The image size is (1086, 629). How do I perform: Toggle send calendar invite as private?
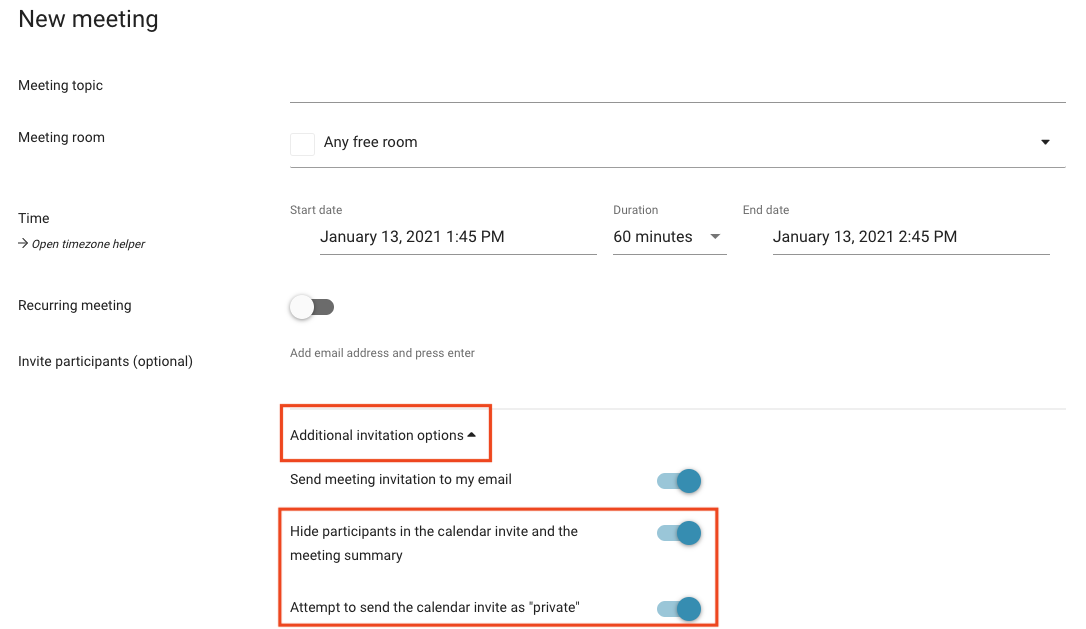coord(679,609)
